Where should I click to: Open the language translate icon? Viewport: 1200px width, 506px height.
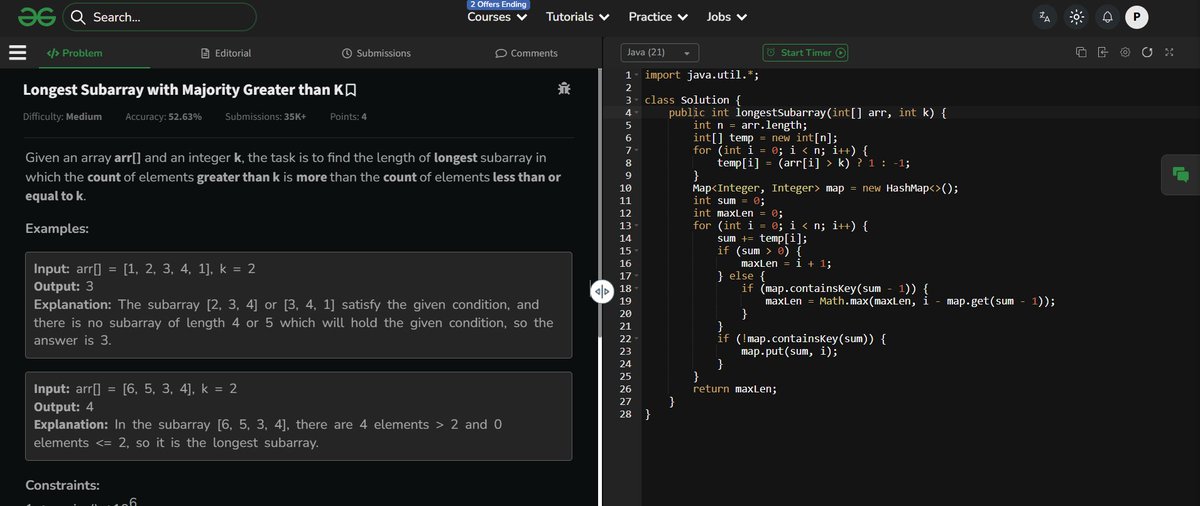[1044, 17]
